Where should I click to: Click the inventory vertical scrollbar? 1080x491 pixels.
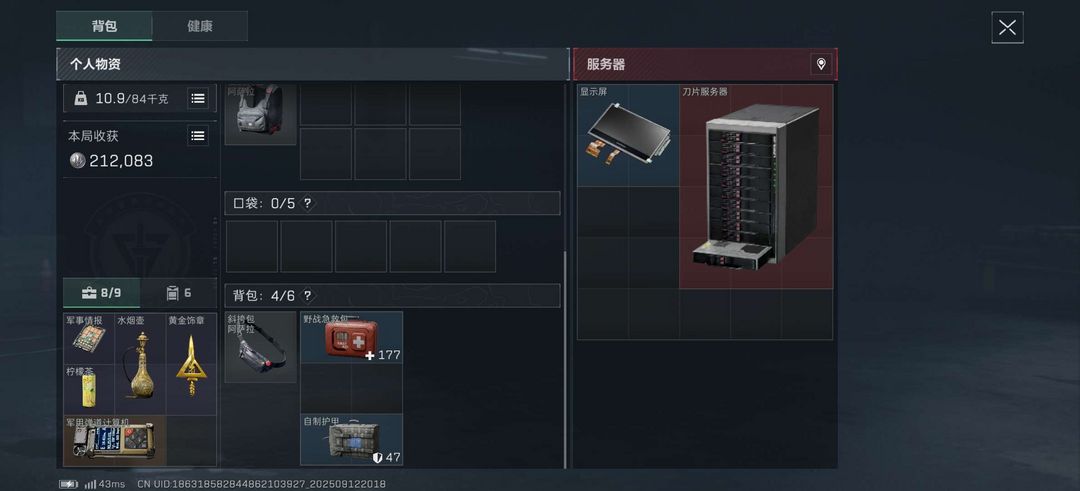point(565,358)
